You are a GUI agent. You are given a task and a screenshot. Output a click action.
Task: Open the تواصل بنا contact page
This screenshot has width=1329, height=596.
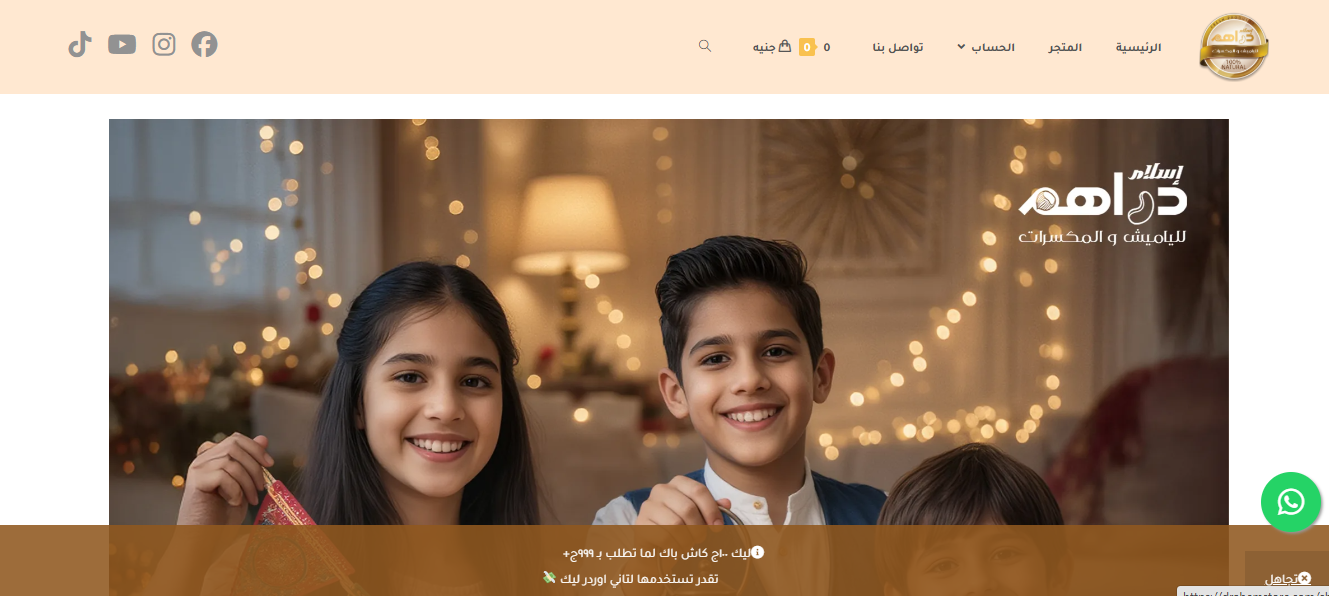coord(898,47)
